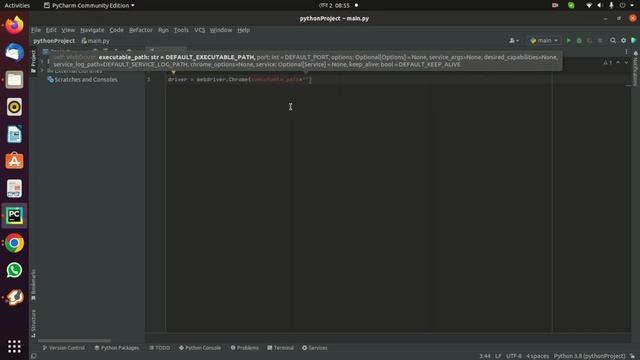
Task: Open PyCharm Community Edition app menu
Action: (x=89, y=5)
